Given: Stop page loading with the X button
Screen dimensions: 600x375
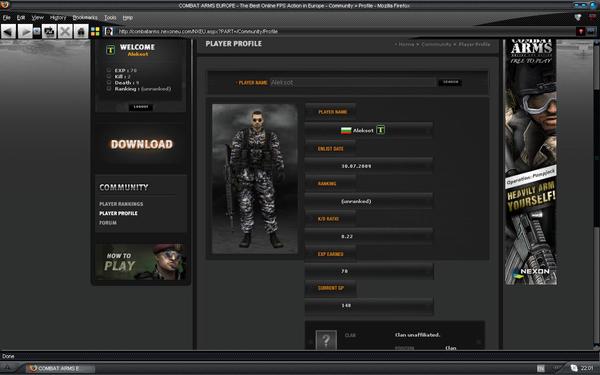Looking at the screenshot, I should (x=65, y=31).
